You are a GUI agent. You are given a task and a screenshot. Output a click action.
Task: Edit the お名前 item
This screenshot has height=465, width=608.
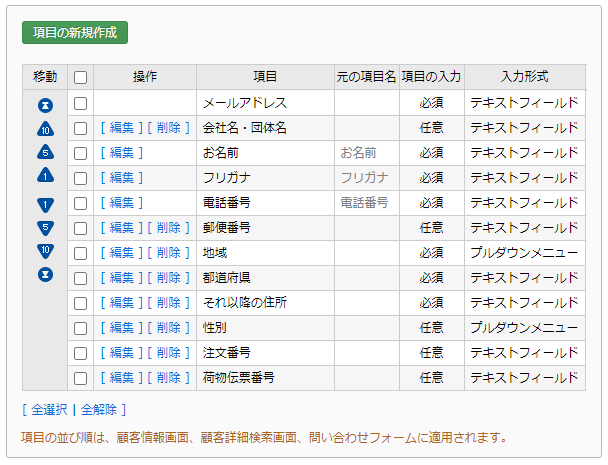point(122,153)
